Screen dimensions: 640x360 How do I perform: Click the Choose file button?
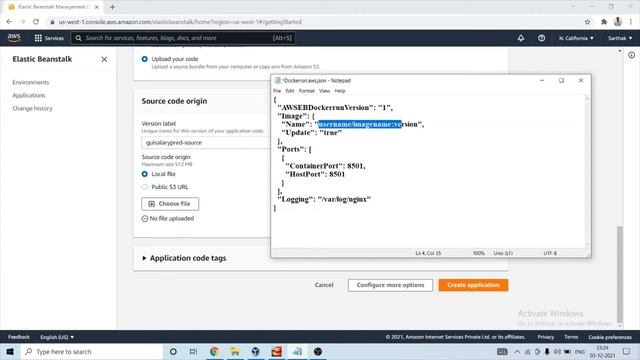click(170, 204)
